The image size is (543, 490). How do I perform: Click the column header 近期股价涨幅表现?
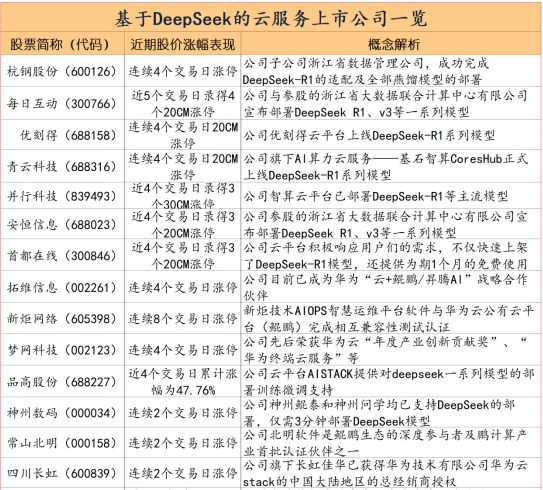point(183,44)
